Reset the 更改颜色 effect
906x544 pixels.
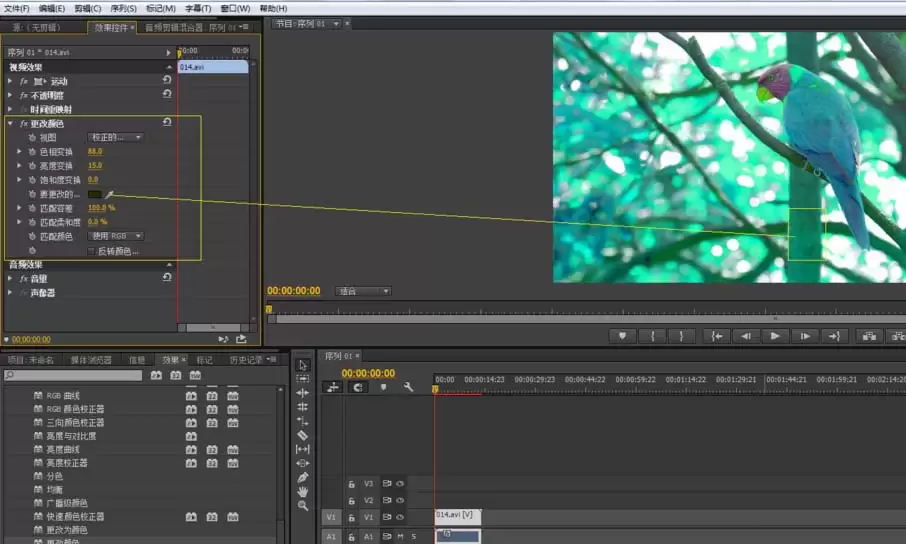point(167,123)
